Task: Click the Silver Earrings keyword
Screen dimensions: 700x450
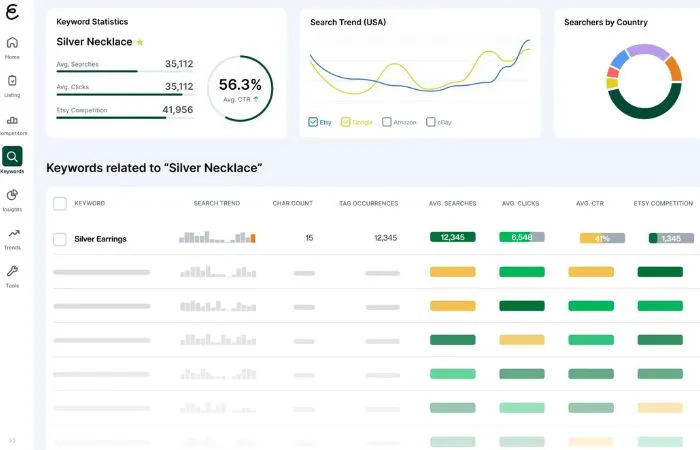Action: [100, 239]
